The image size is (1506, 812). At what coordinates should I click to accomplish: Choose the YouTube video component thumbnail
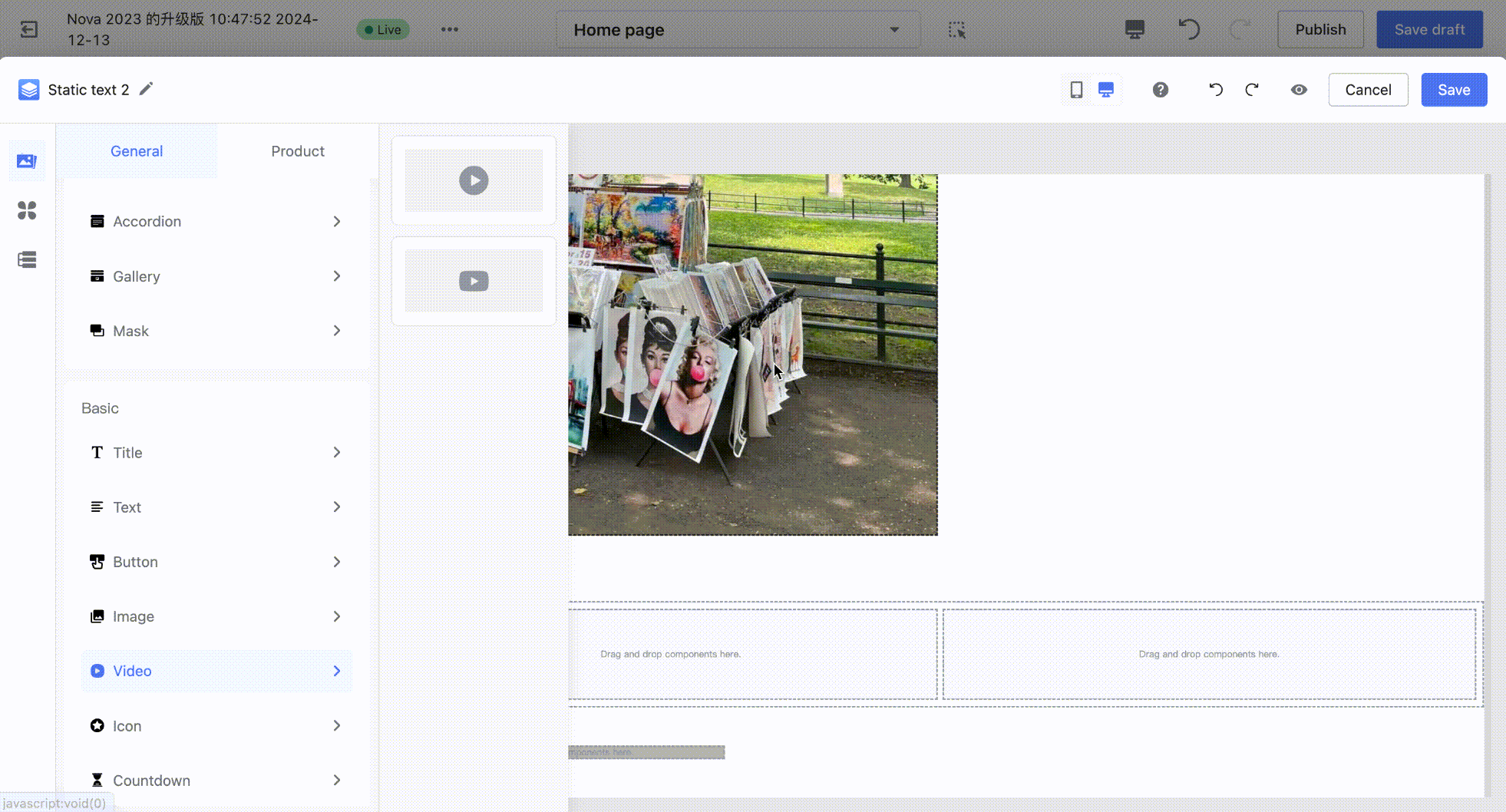(474, 281)
